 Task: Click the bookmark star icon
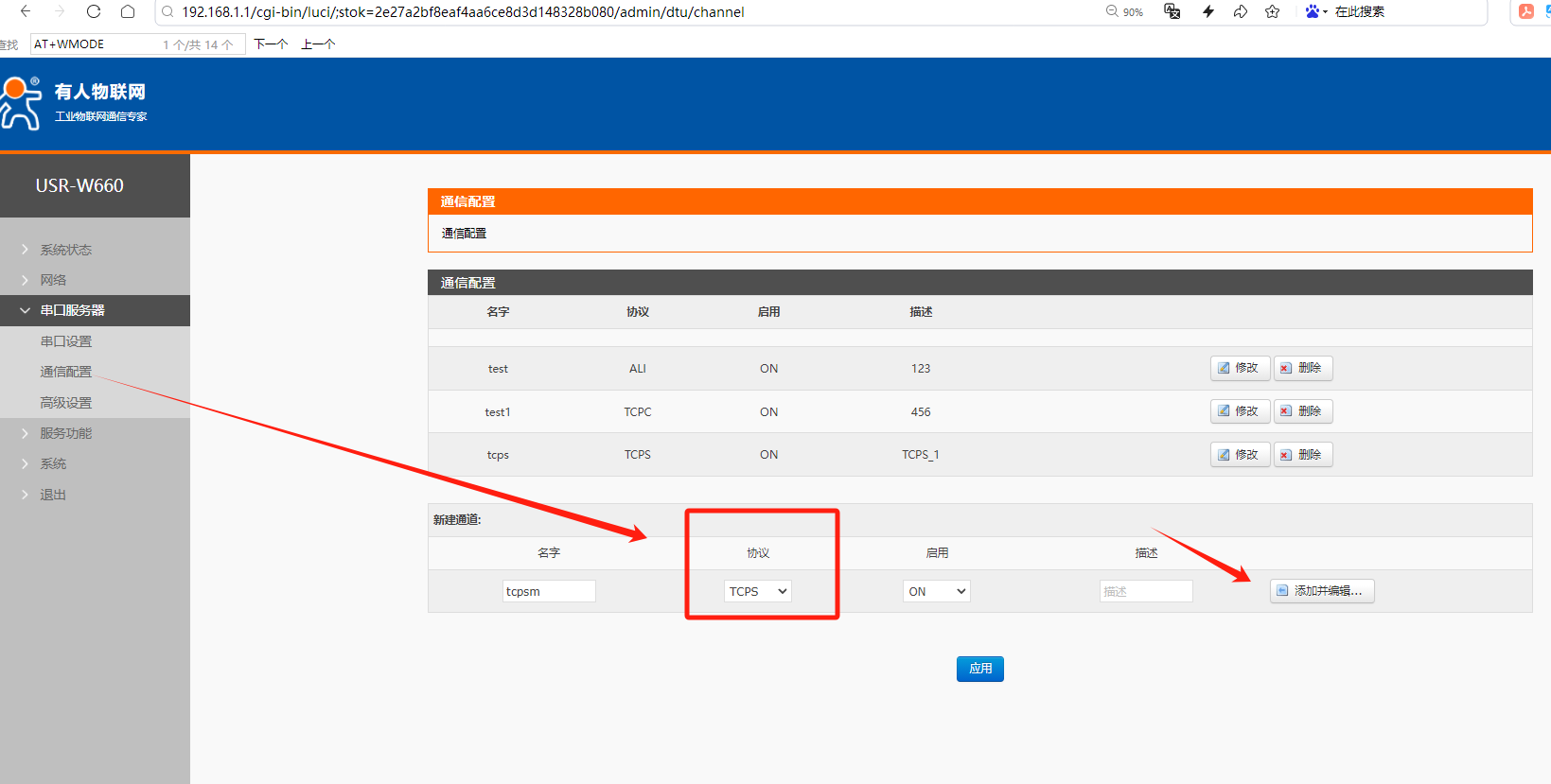pyautogui.click(x=1272, y=11)
